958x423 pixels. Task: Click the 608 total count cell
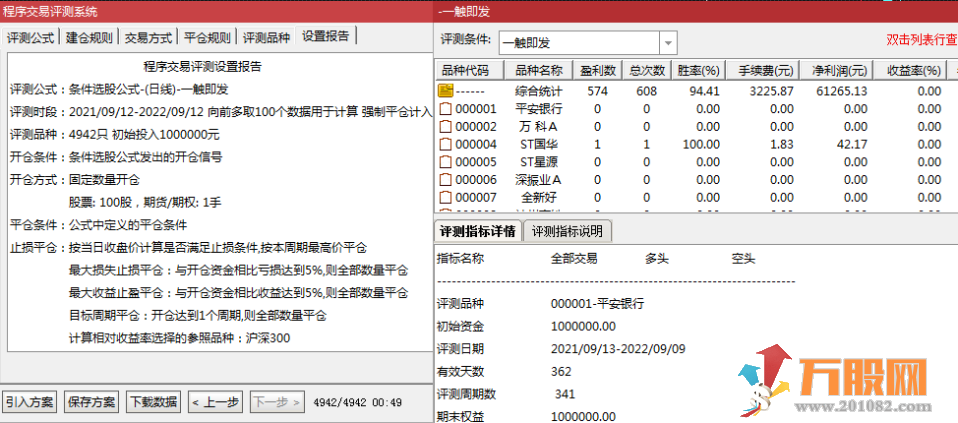coord(646,92)
